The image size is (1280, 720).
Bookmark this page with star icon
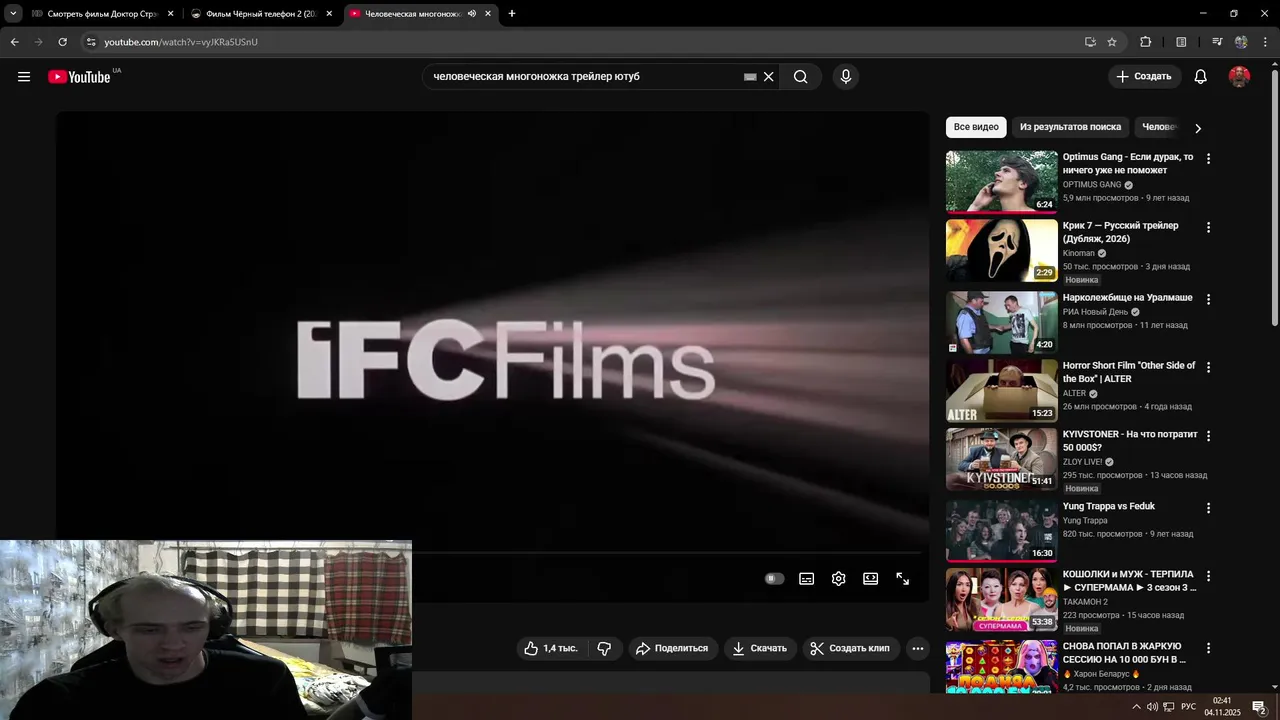click(x=1112, y=42)
